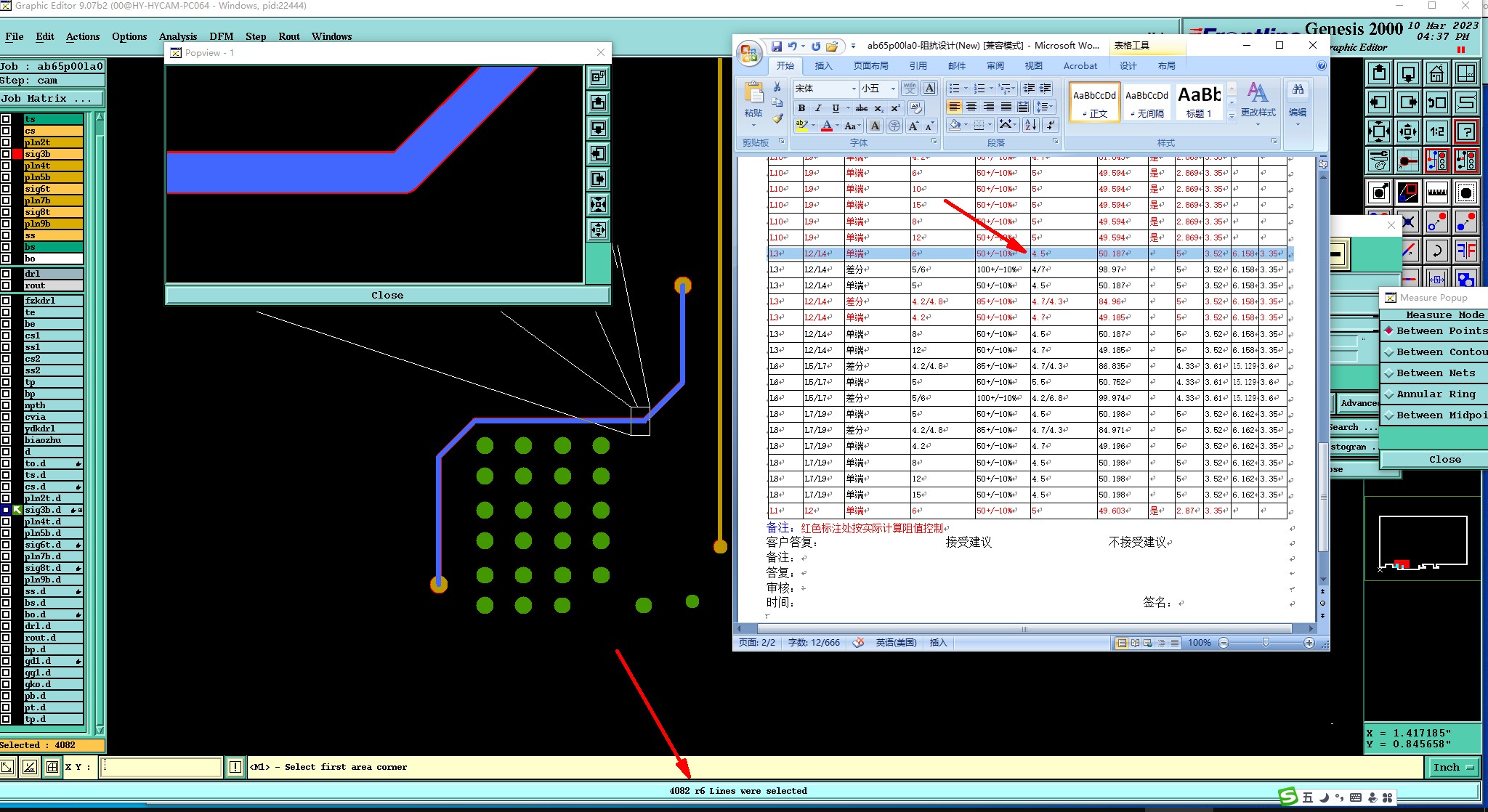Click the 1:2 scale tool icon
1488x812 pixels.
coord(1437,131)
